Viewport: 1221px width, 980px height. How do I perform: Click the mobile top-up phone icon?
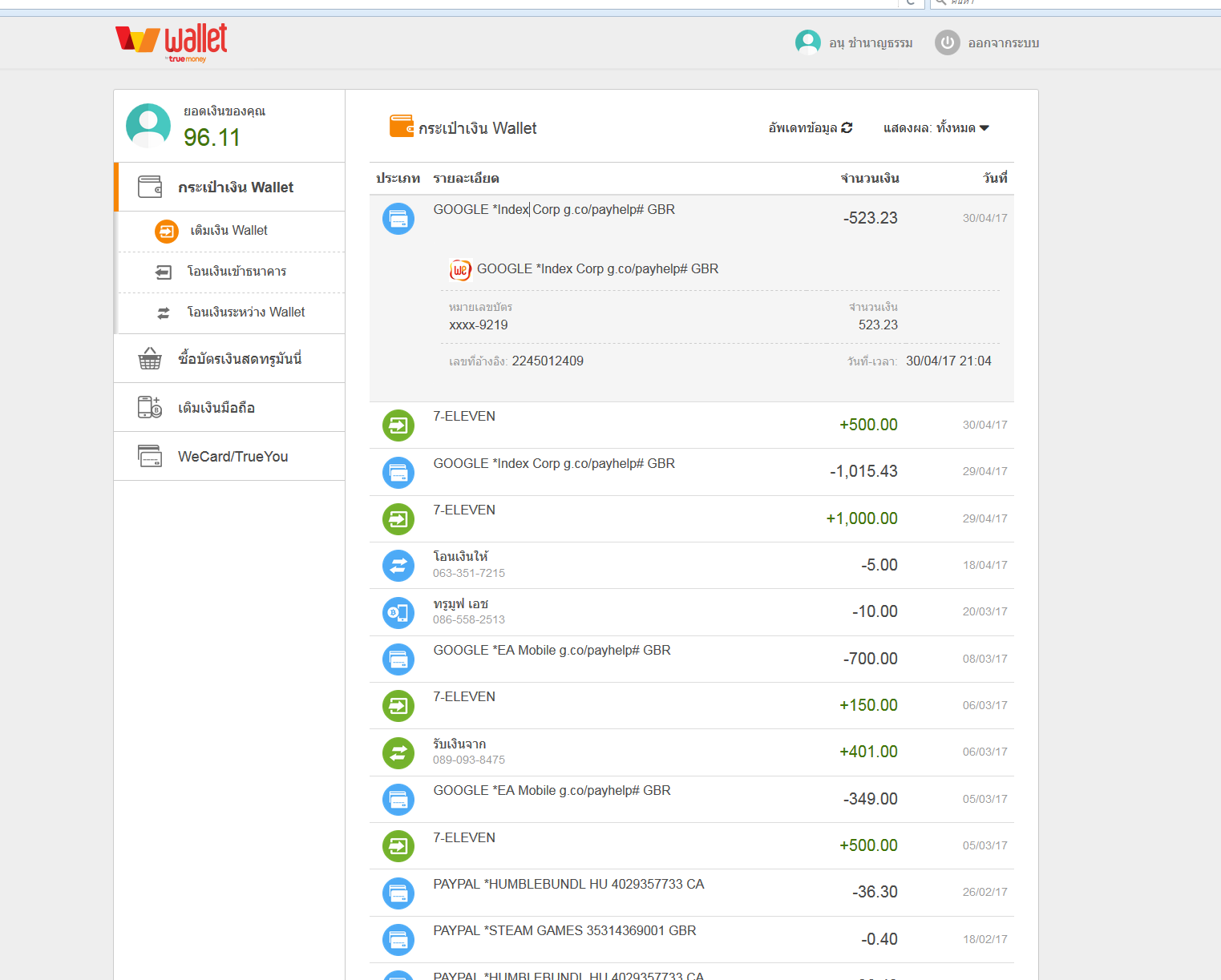coord(150,407)
